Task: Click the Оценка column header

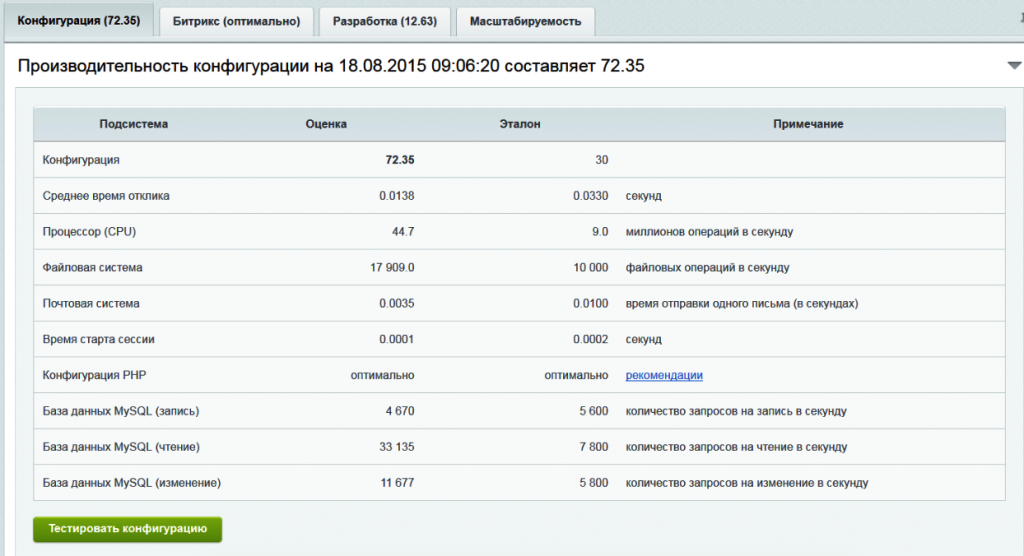Action: click(326, 124)
